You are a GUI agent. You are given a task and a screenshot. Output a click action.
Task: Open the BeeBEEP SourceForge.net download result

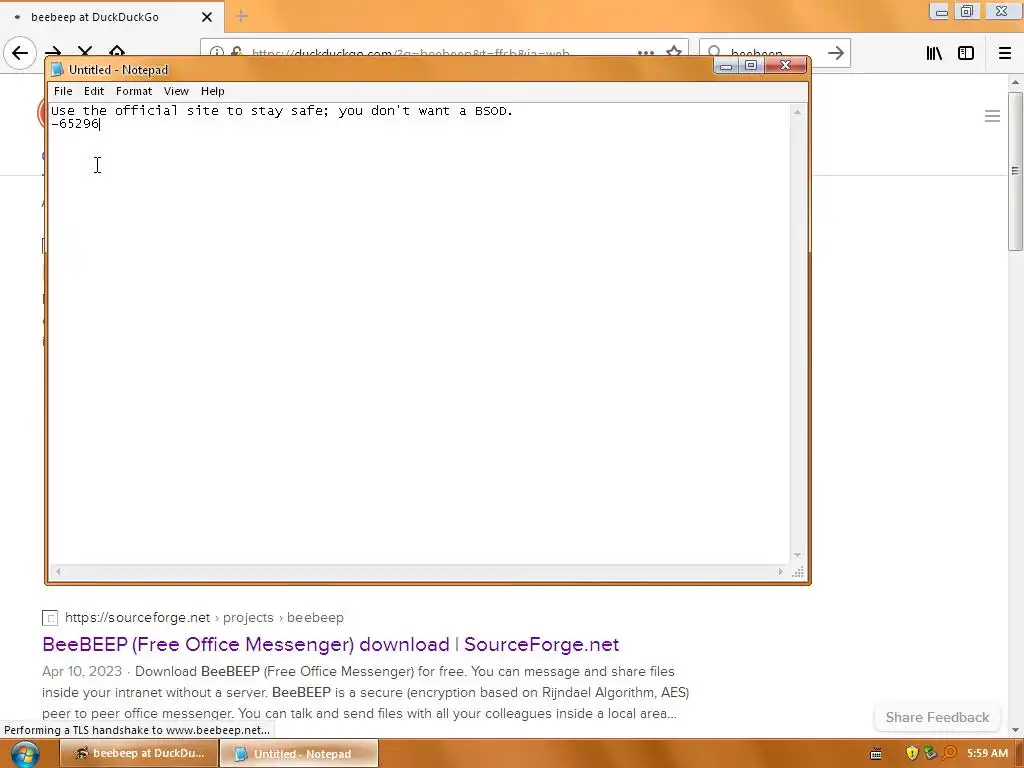tap(330, 645)
